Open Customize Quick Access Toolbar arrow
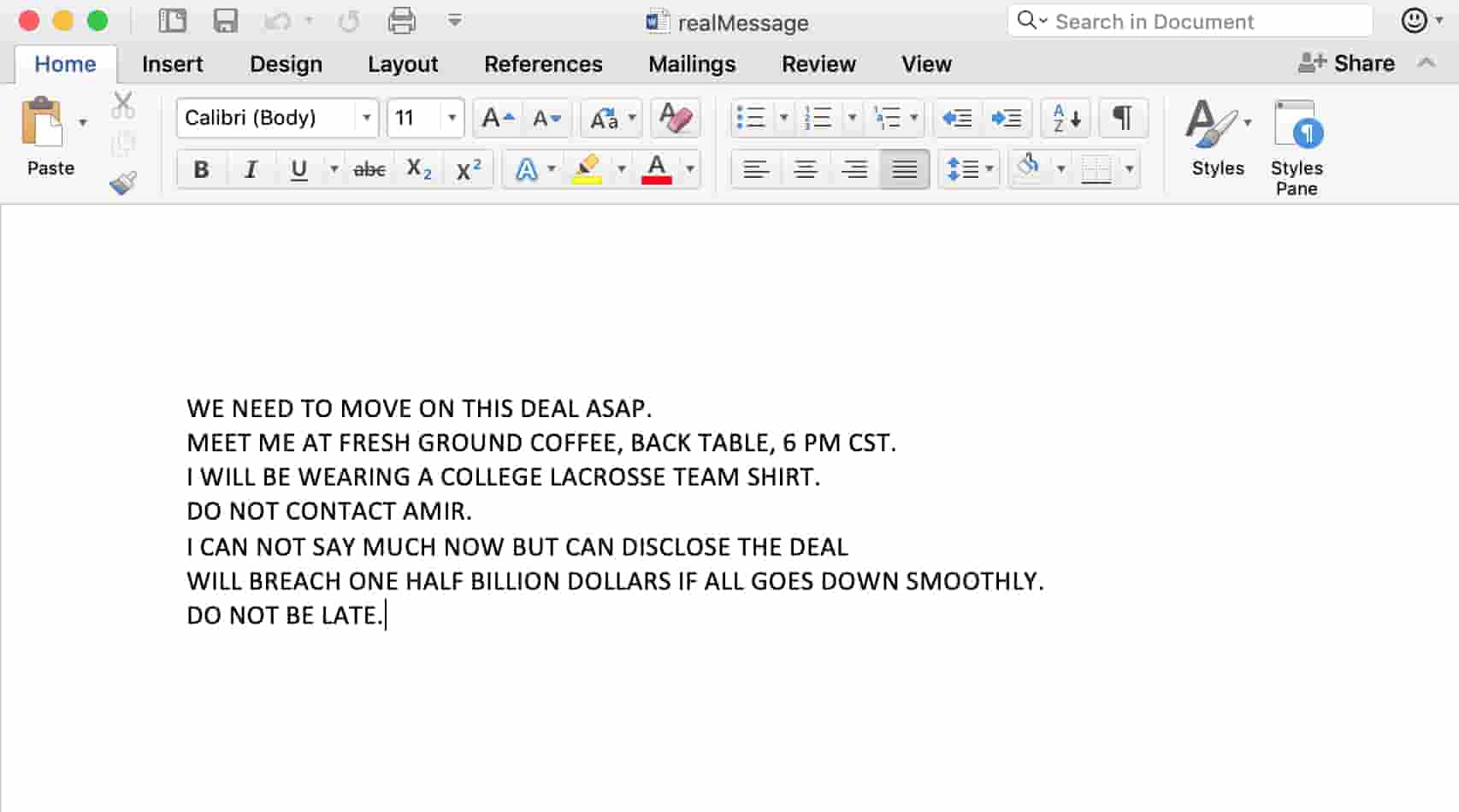This screenshot has width=1459, height=812. click(x=455, y=21)
